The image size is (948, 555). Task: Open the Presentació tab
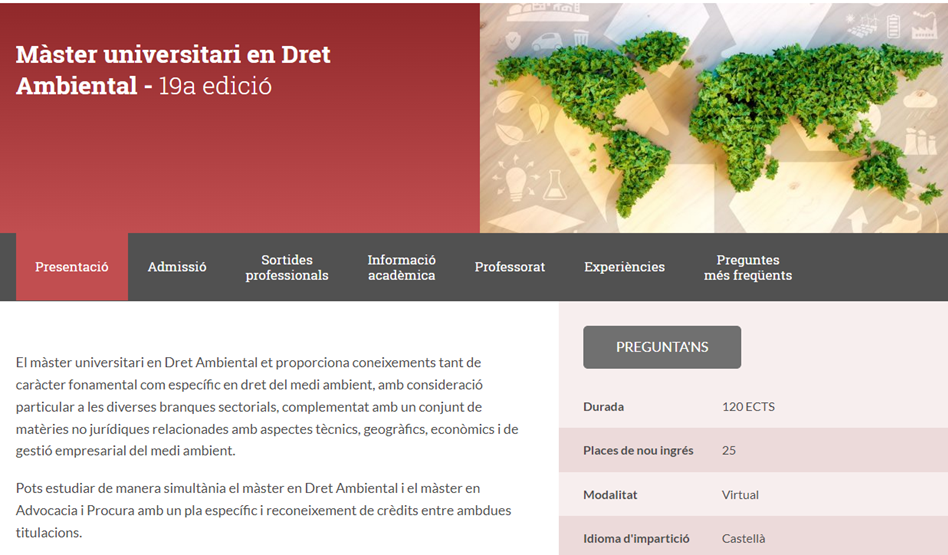pyautogui.click(x=72, y=267)
